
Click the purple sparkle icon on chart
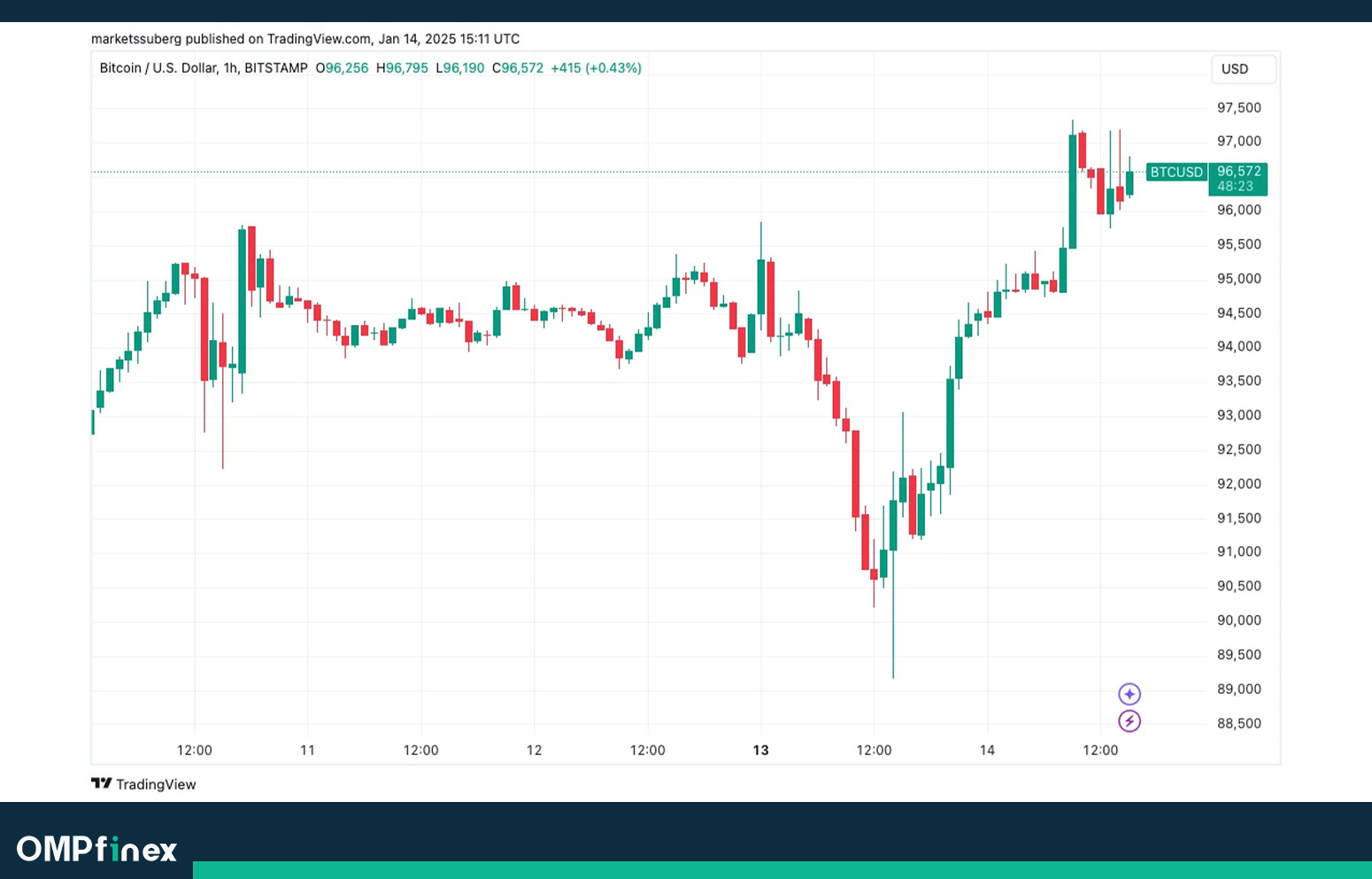1129,694
